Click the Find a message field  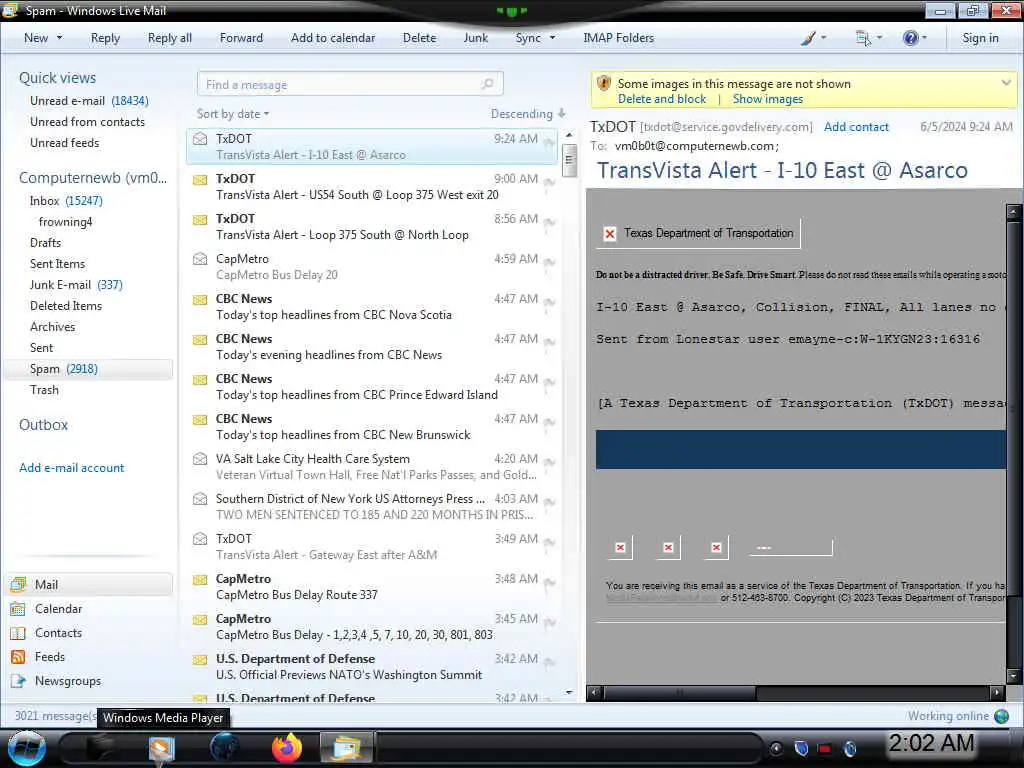[x=349, y=84]
